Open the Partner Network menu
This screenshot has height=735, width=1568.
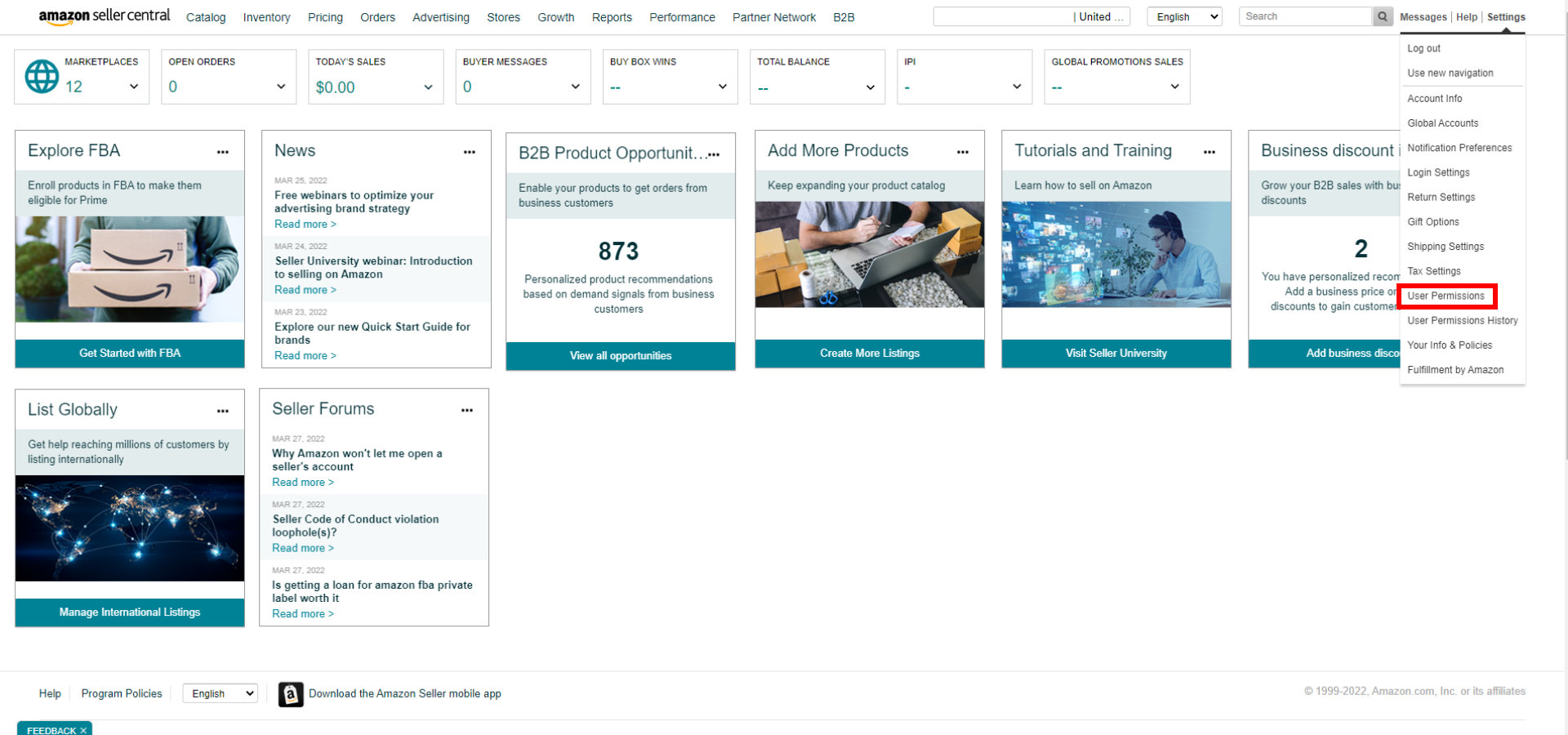(x=774, y=17)
